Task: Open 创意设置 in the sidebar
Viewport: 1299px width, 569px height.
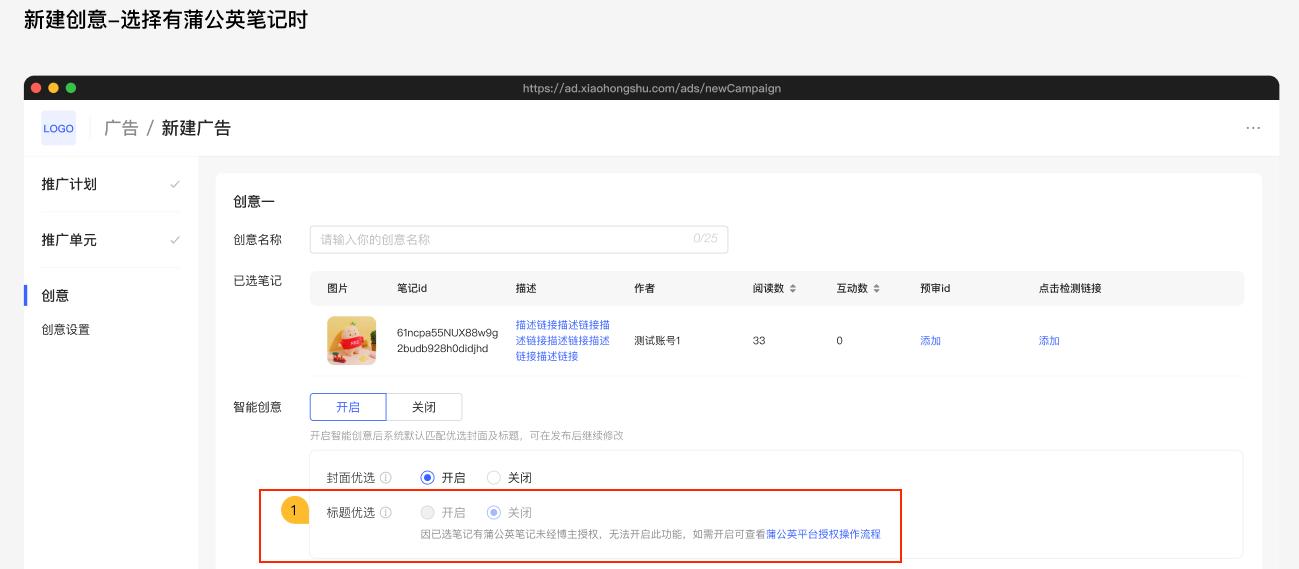Action: coord(66,330)
